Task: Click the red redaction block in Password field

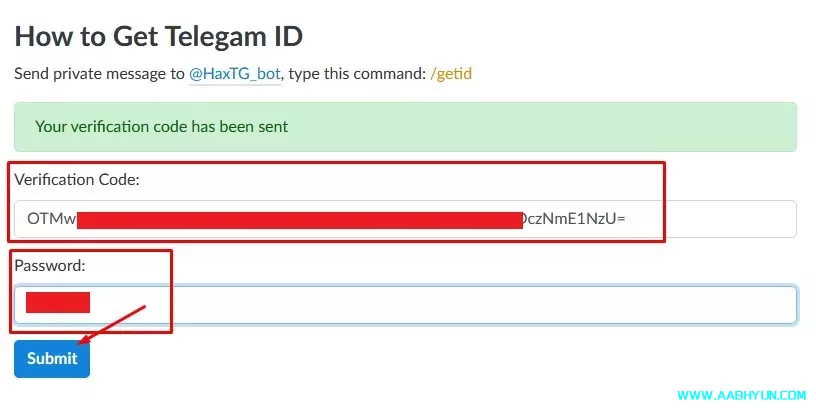Action: click(x=58, y=302)
